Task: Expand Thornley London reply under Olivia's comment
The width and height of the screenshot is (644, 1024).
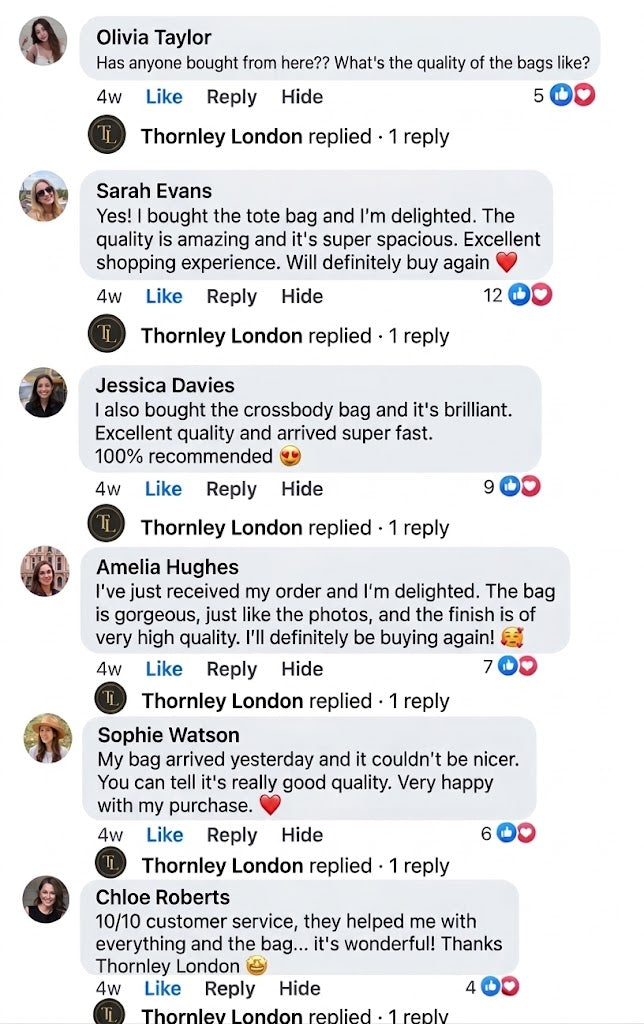Action: click(x=295, y=136)
